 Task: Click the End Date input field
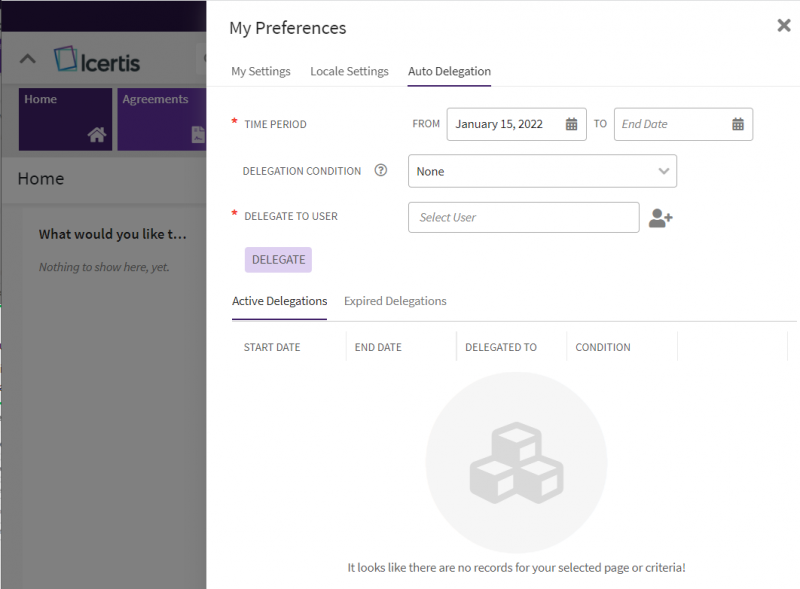[683, 124]
